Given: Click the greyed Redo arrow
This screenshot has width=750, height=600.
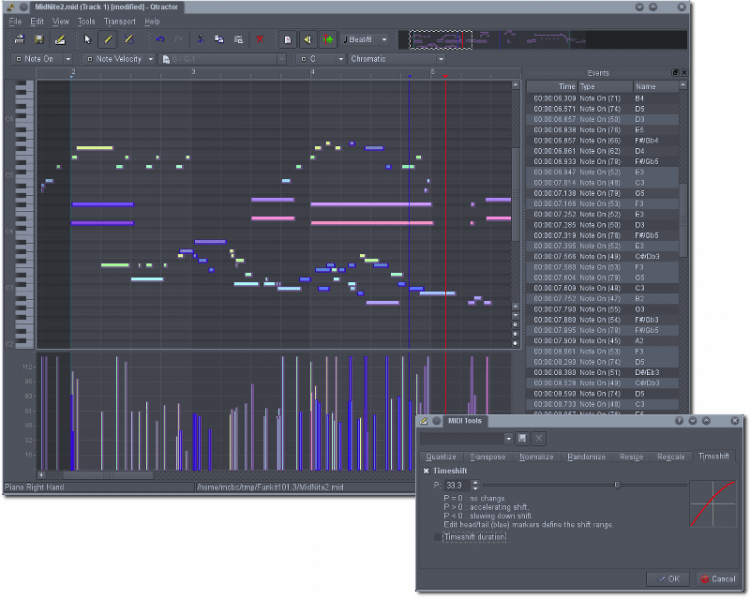Looking at the screenshot, I should (x=178, y=40).
